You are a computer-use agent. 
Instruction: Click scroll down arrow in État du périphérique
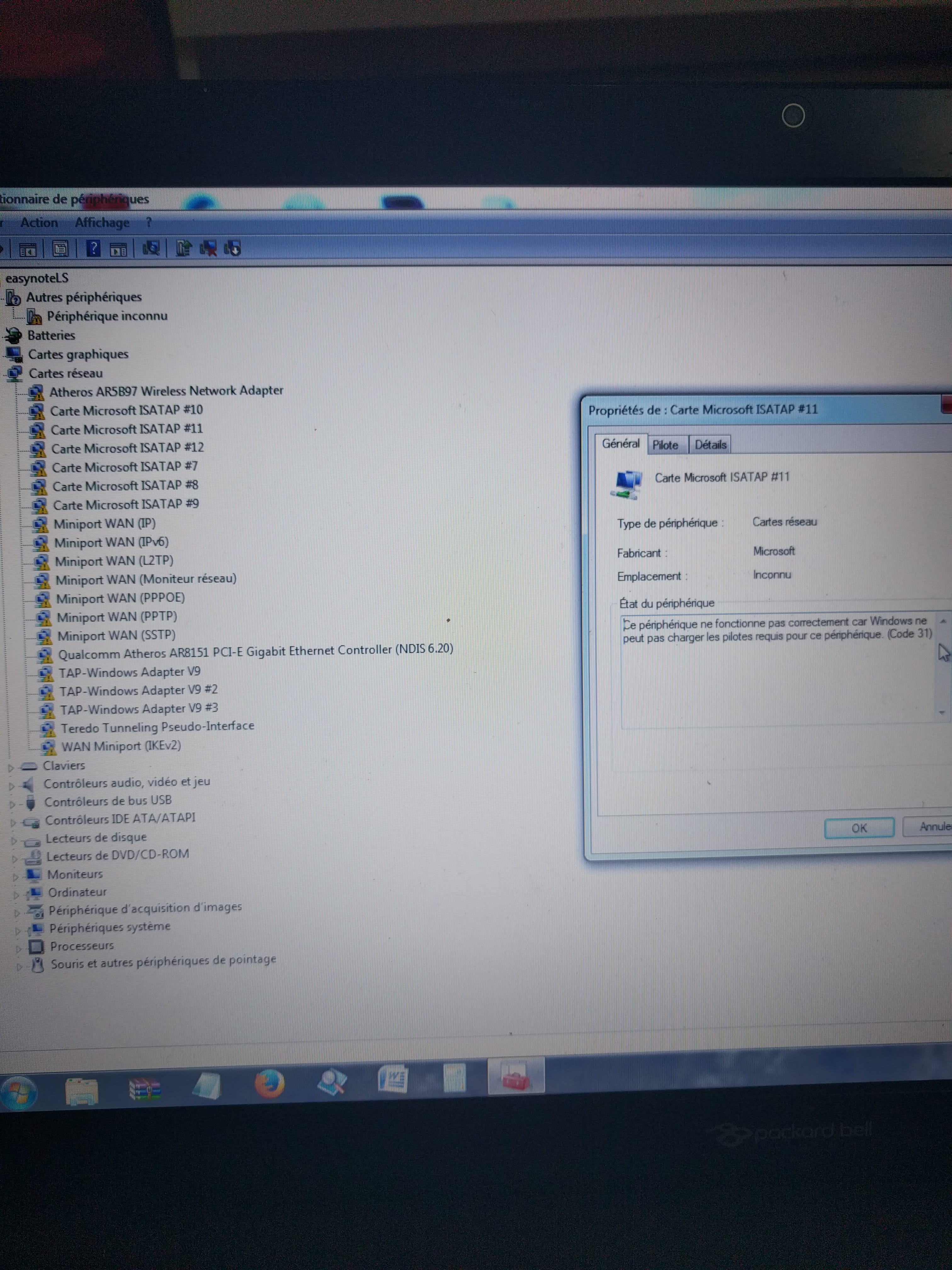[x=942, y=712]
